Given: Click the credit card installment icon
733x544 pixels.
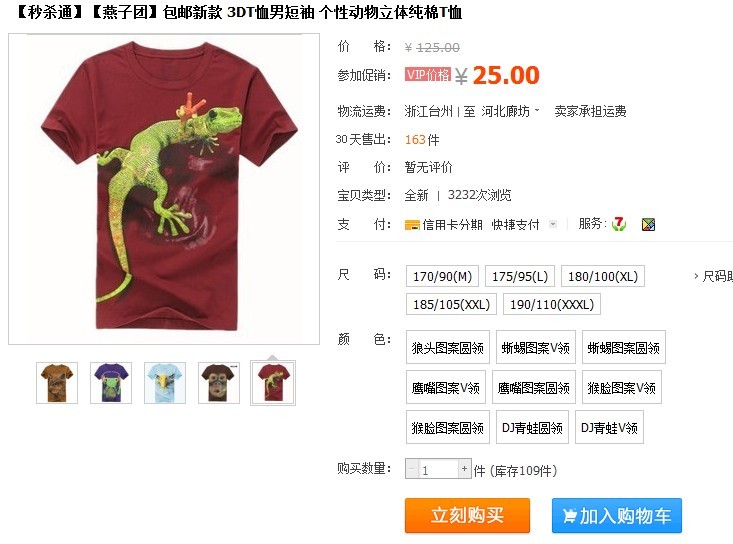Looking at the screenshot, I should pos(412,225).
